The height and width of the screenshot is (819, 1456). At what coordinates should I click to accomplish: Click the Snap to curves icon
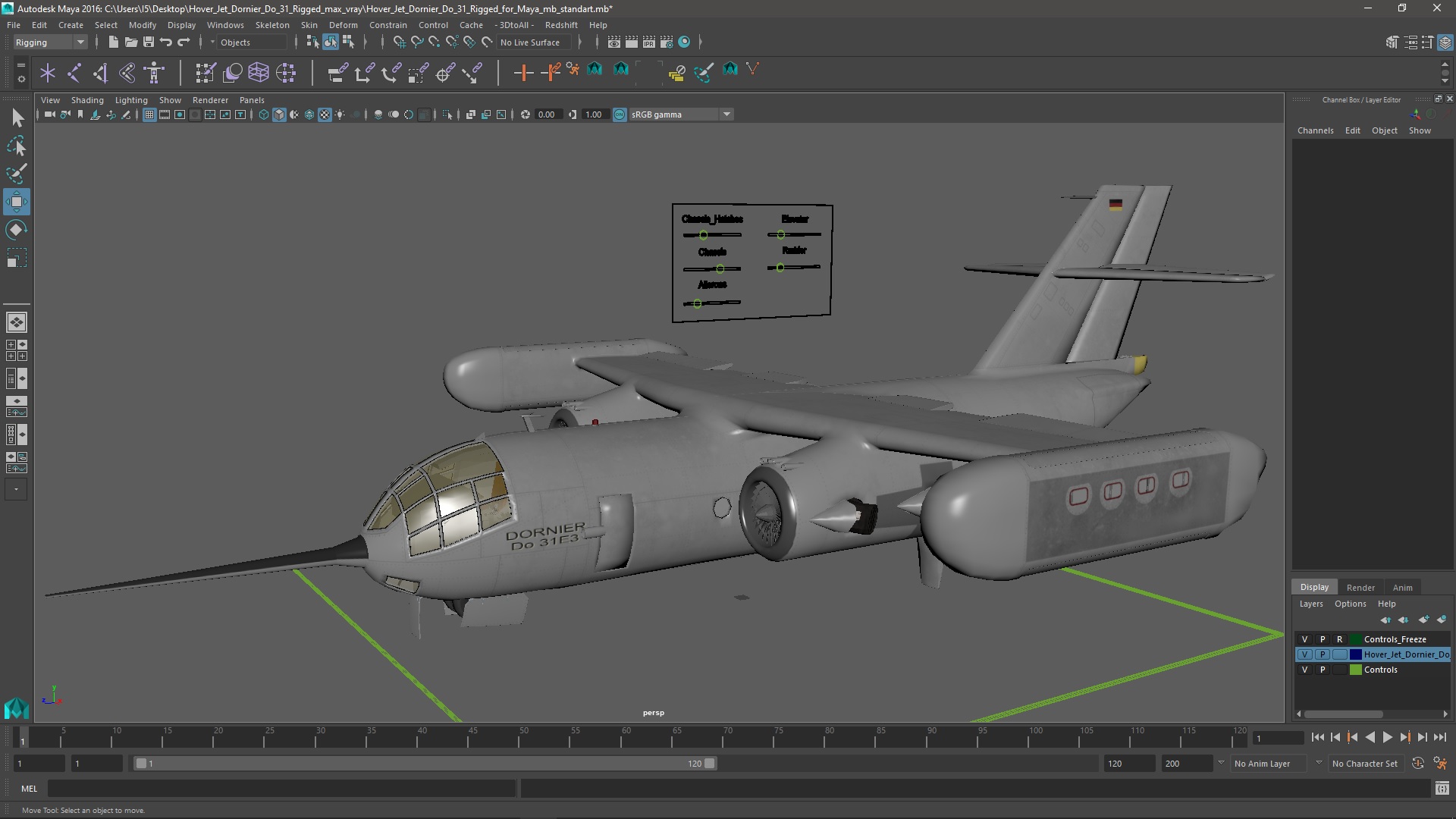coord(416,42)
